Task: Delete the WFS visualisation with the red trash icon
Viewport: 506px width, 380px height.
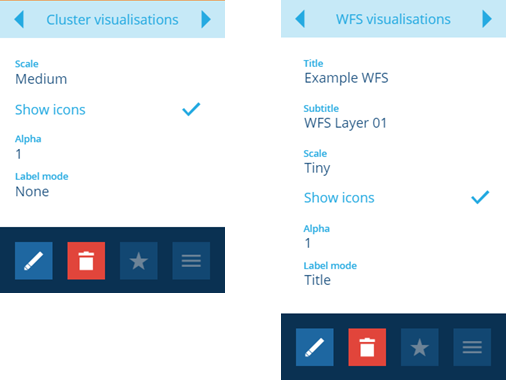Action: coord(367,347)
